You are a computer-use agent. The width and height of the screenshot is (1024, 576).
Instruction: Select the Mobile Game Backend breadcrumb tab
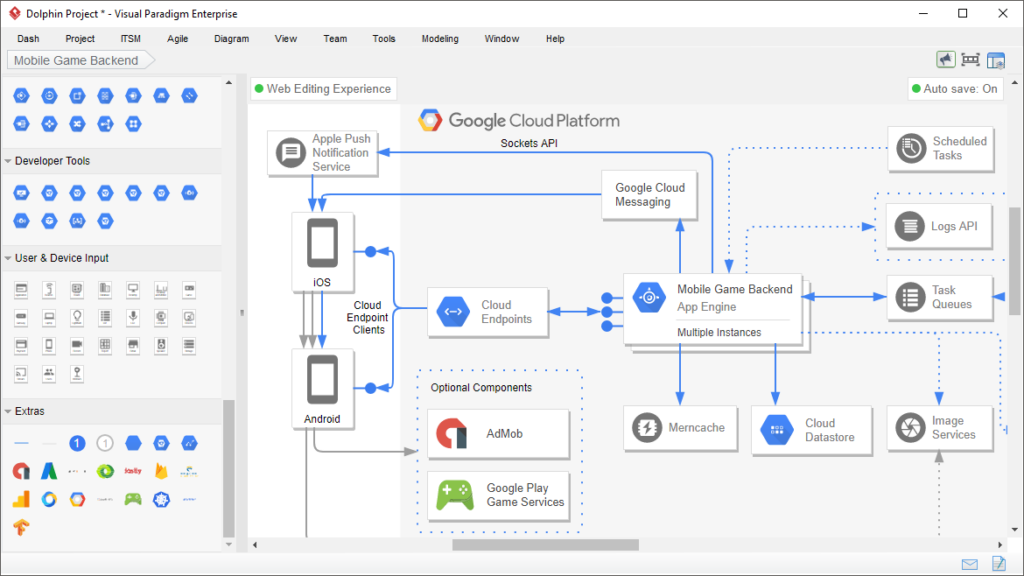(74, 60)
